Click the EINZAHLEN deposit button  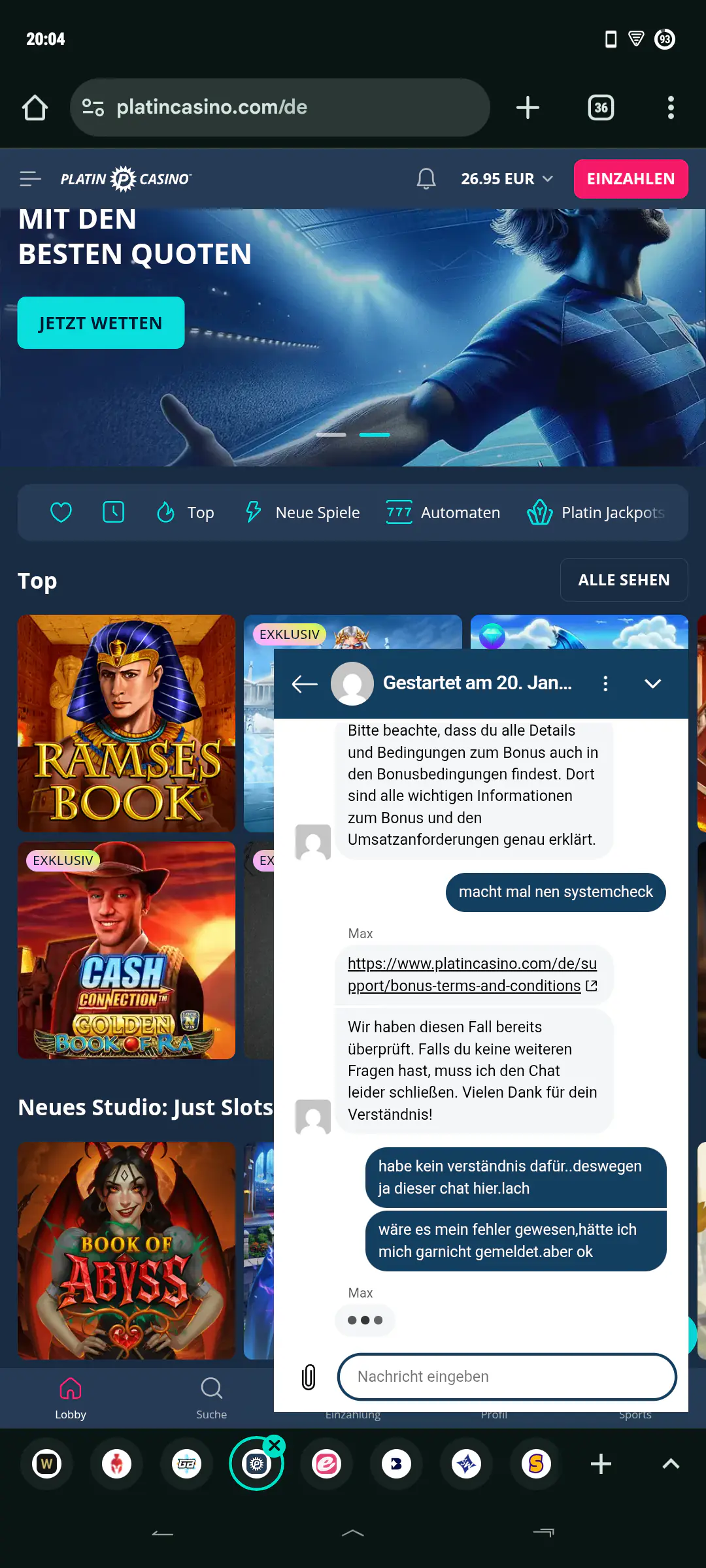click(631, 179)
